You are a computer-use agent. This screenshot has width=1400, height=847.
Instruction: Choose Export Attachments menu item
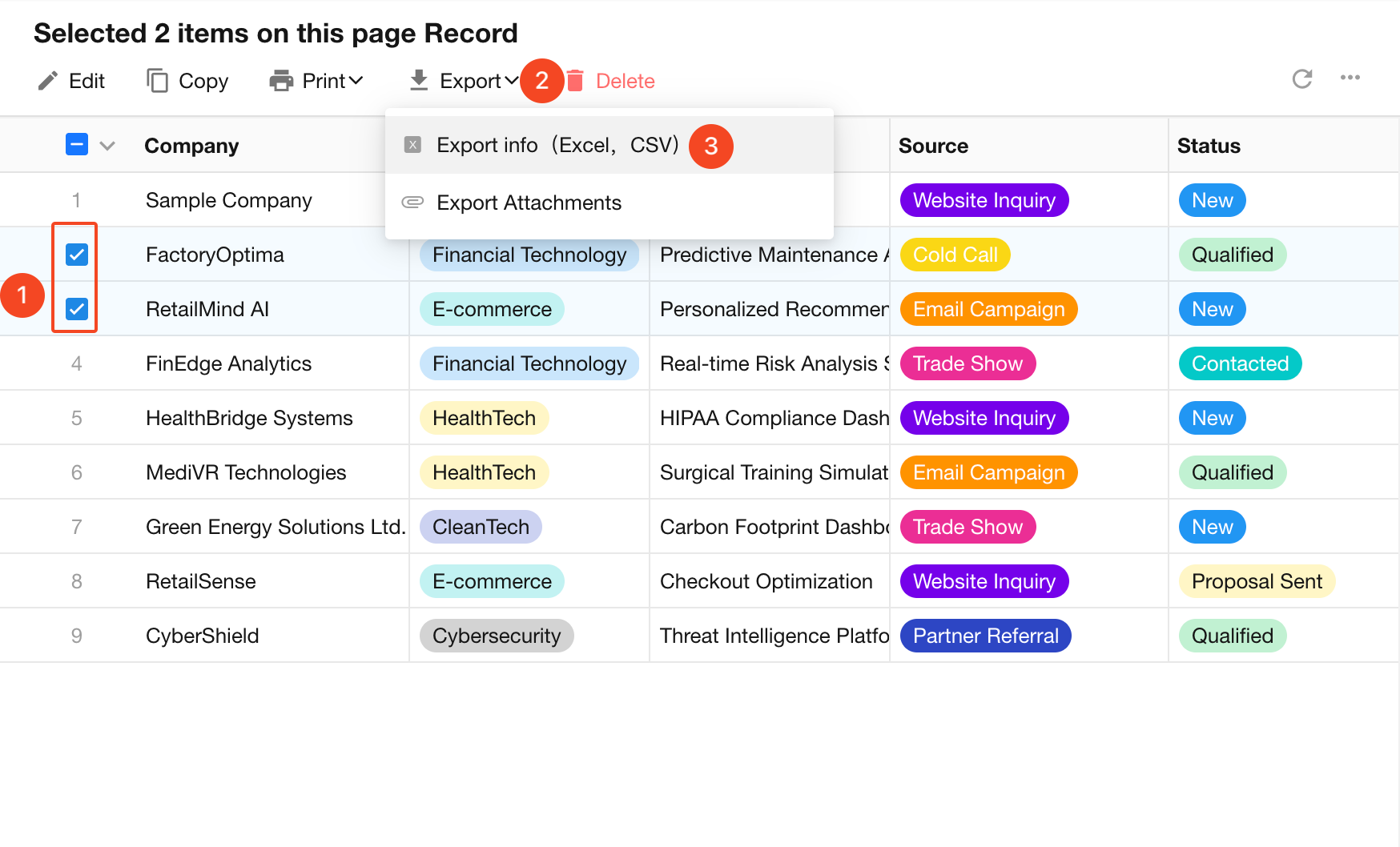tap(529, 203)
